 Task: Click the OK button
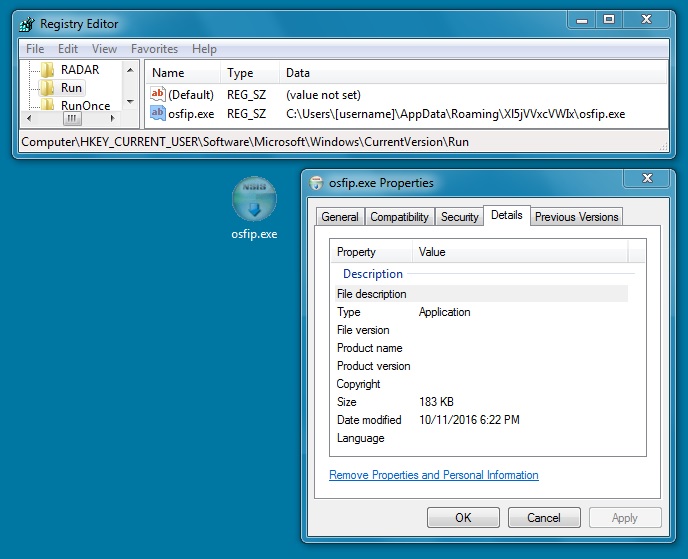pos(463,518)
